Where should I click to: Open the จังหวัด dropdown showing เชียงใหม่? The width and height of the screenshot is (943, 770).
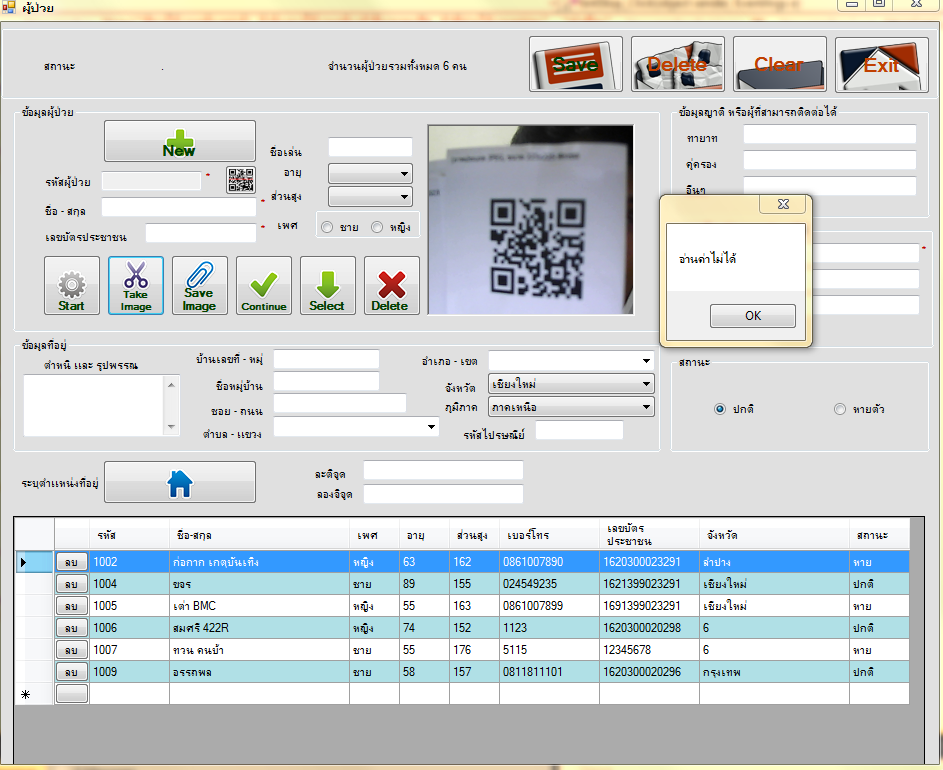pyautogui.click(x=571, y=384)
